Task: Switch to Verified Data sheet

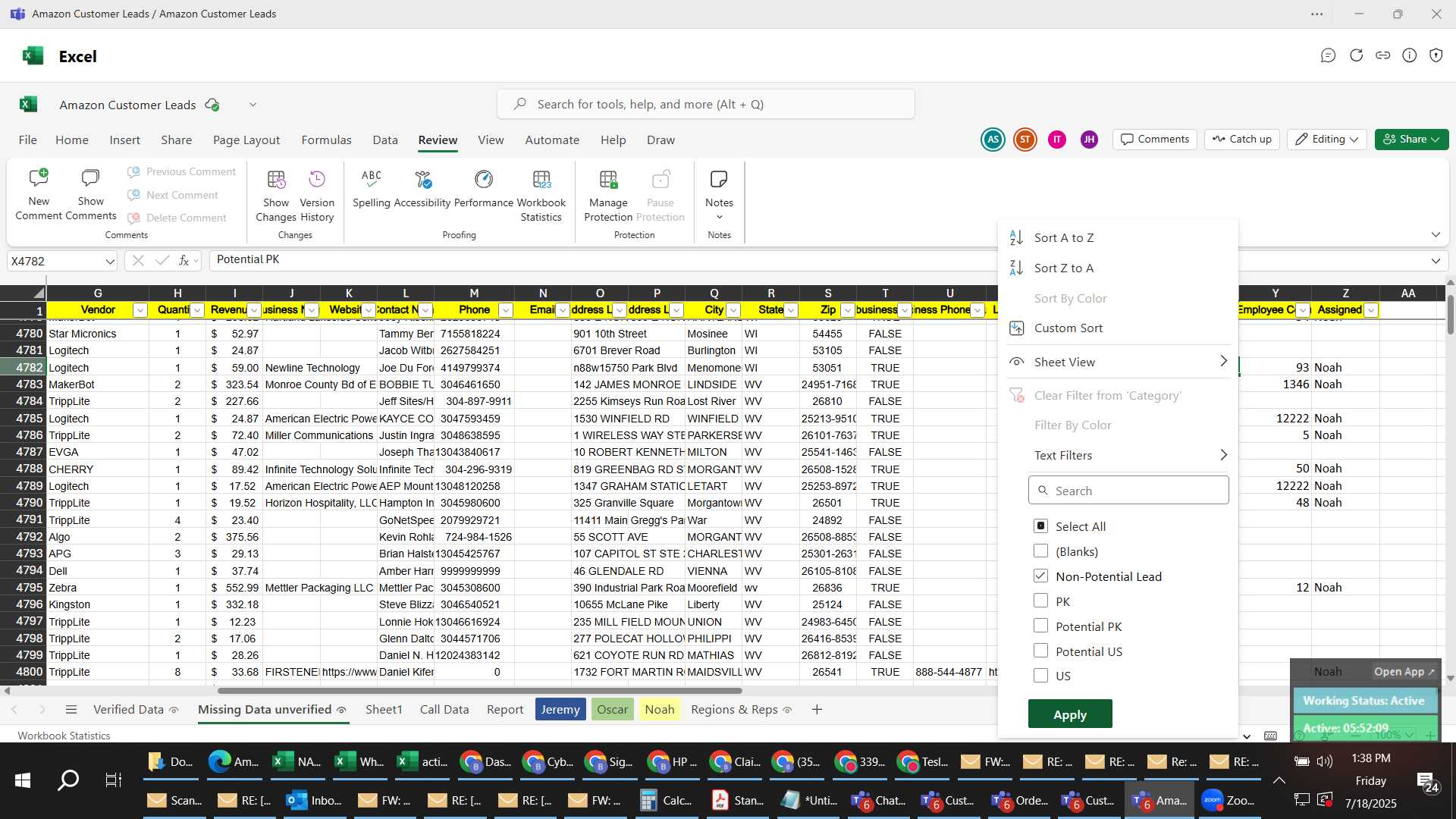Action: click(135, 710)
